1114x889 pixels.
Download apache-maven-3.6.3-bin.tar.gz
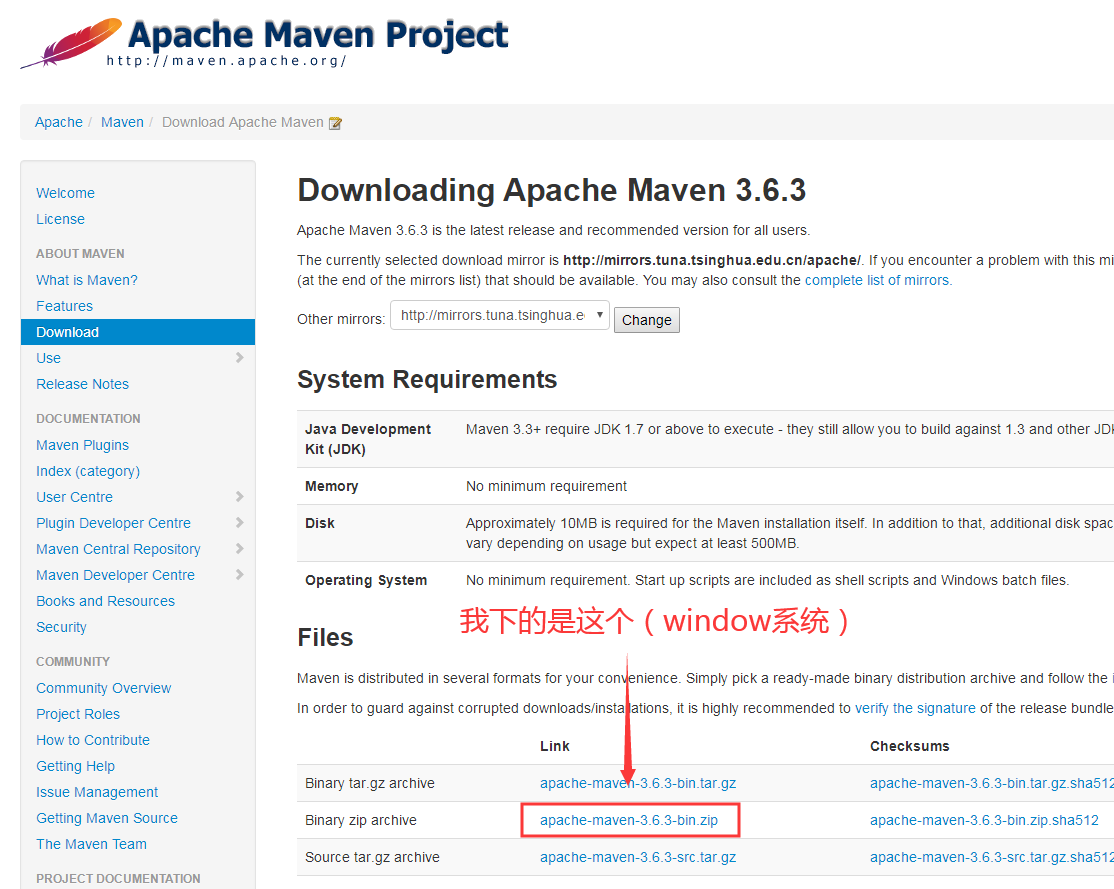coord(638,783)
